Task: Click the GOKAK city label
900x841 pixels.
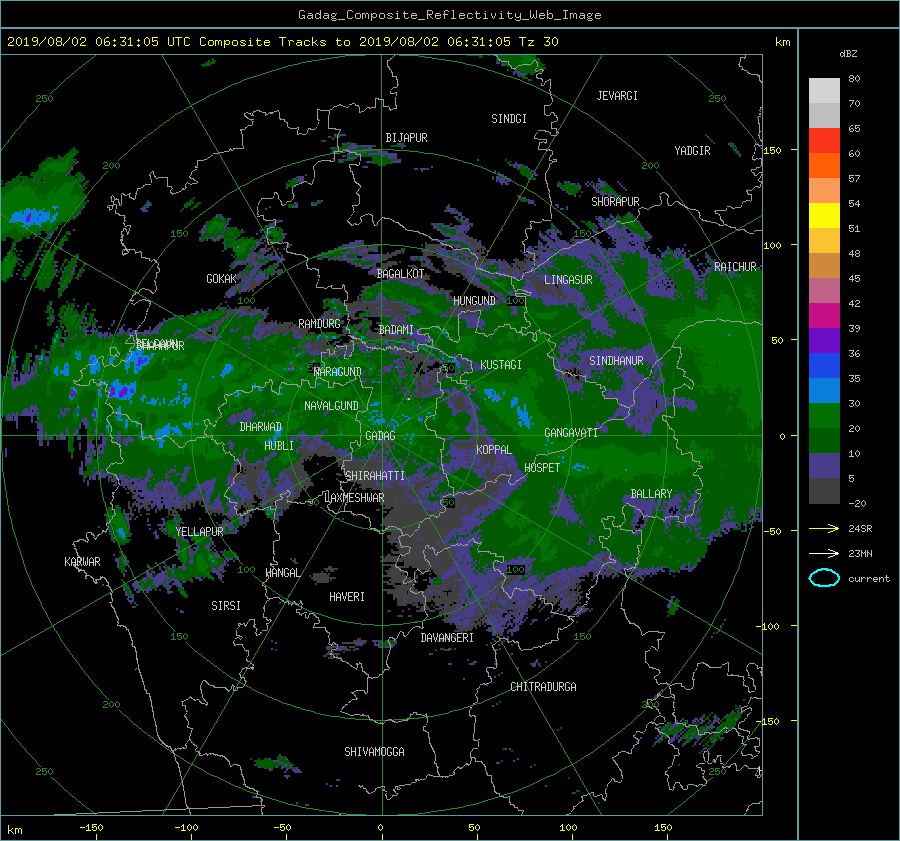Action: point(221,278)
